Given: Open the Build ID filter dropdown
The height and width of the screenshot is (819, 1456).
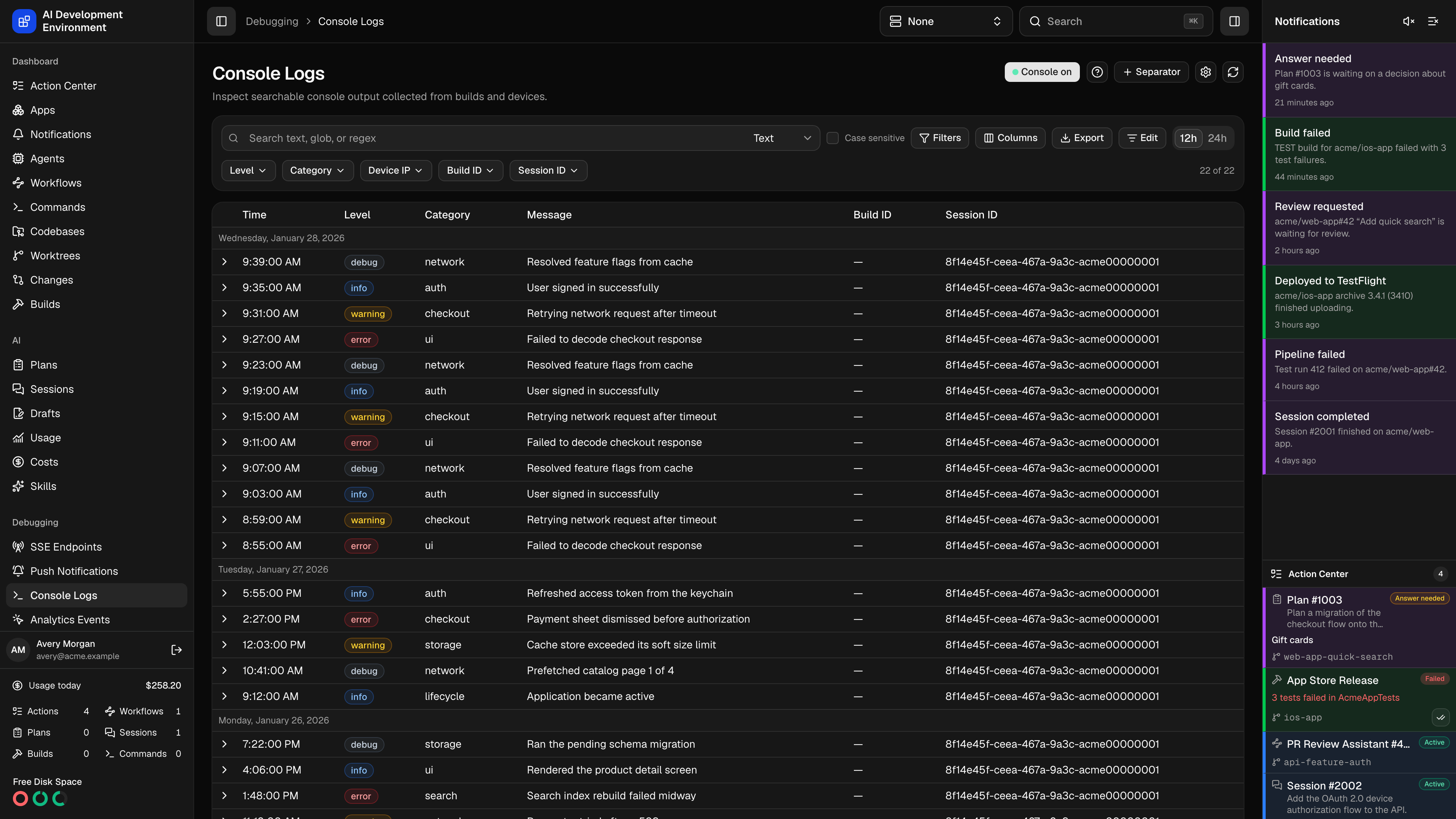Looking at the screenshot, I should click(470, 170).
